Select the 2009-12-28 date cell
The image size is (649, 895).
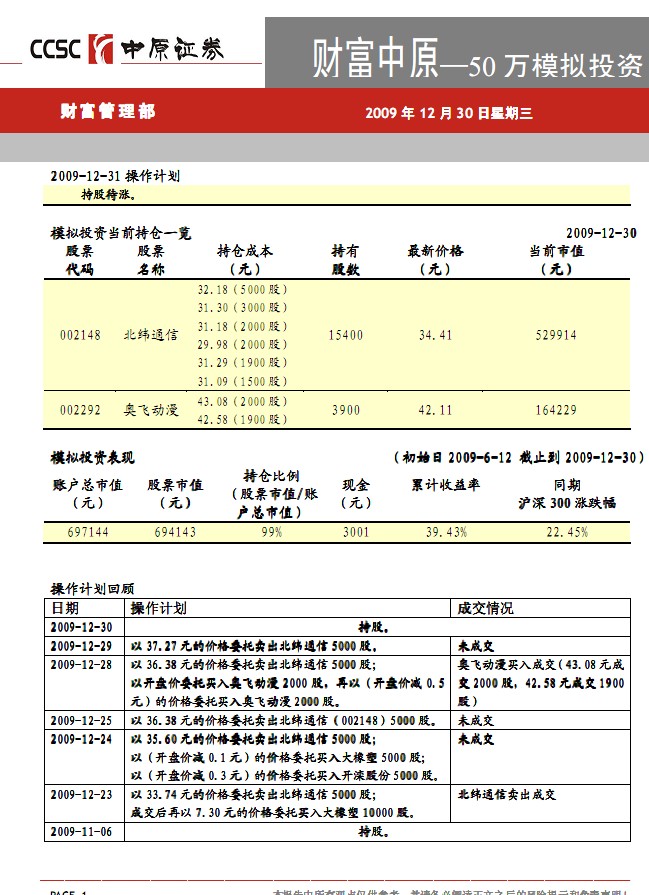tap(83, 663)
